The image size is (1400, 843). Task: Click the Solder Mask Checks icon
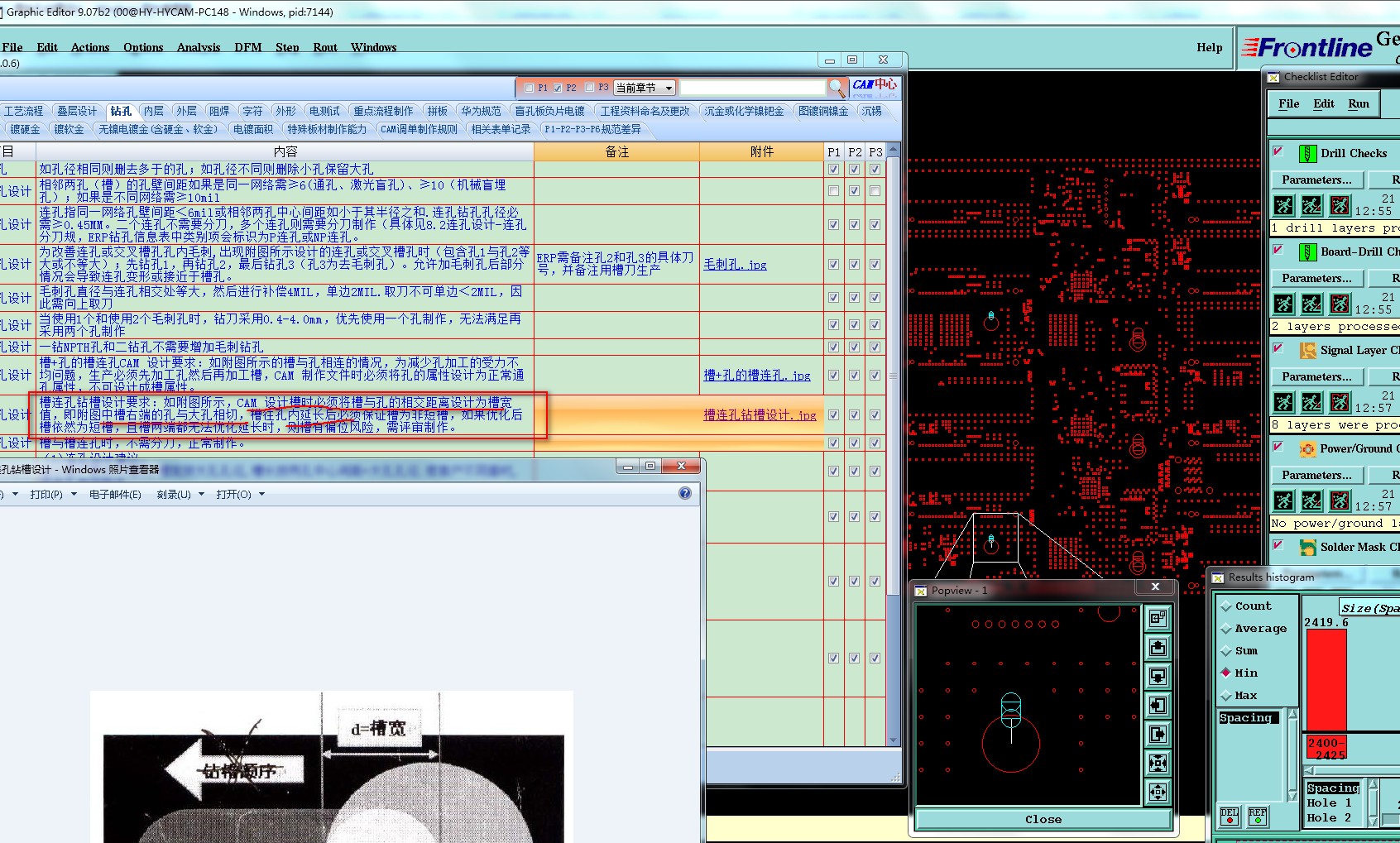(x=1307, y=547)
